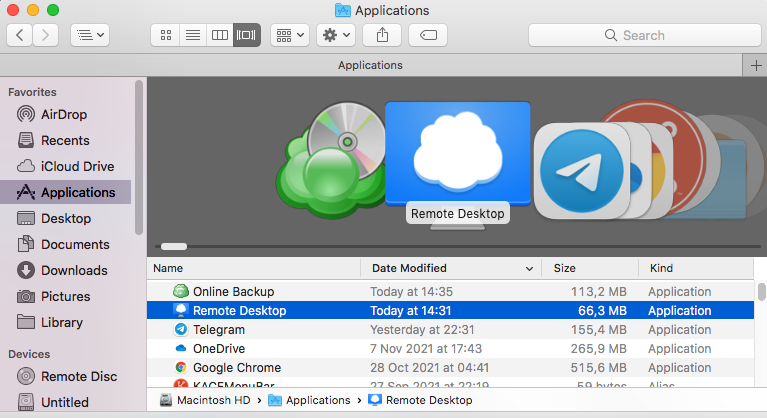Select the Applications tab
Screen dimensions: 767x418
tap(370, 66)
